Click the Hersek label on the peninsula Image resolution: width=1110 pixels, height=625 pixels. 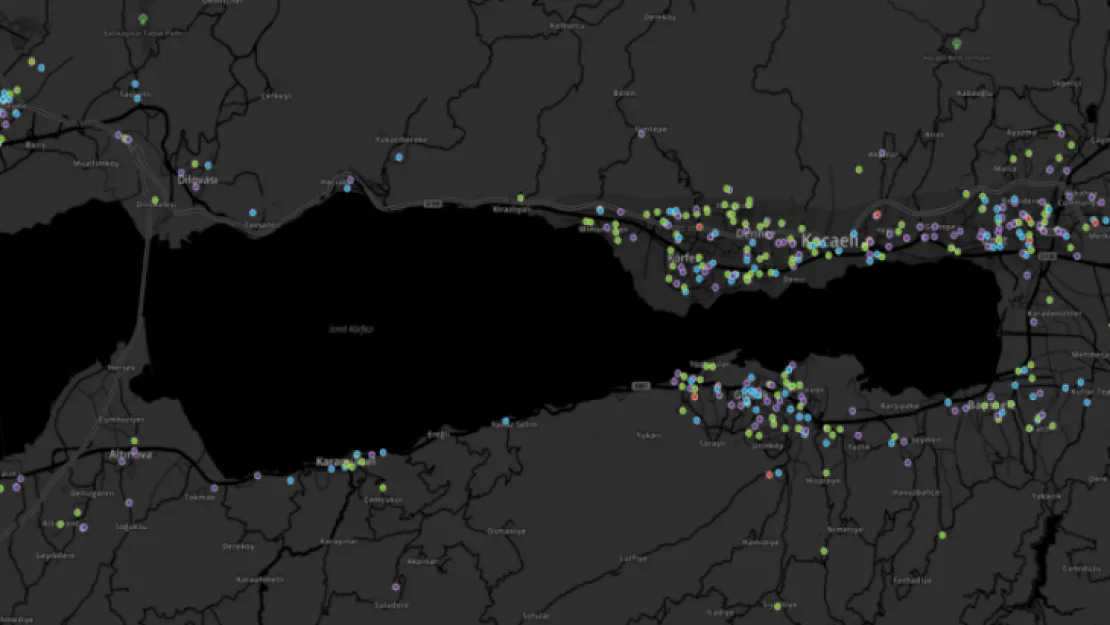coord(121,368)
